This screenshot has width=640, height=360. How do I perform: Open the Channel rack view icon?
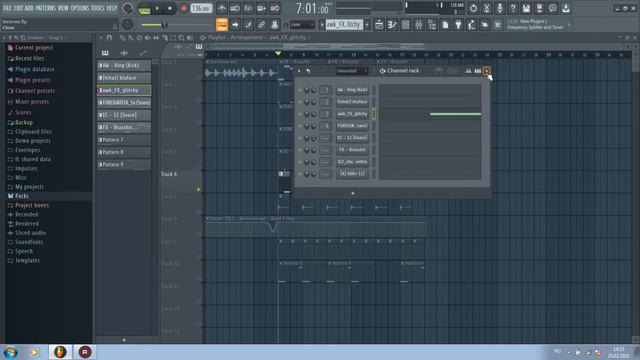[x=405, y=25]
